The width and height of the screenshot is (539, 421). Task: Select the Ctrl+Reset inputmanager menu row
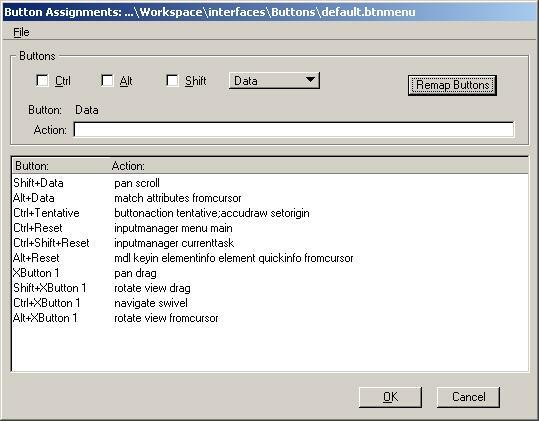tap(270, 228)
